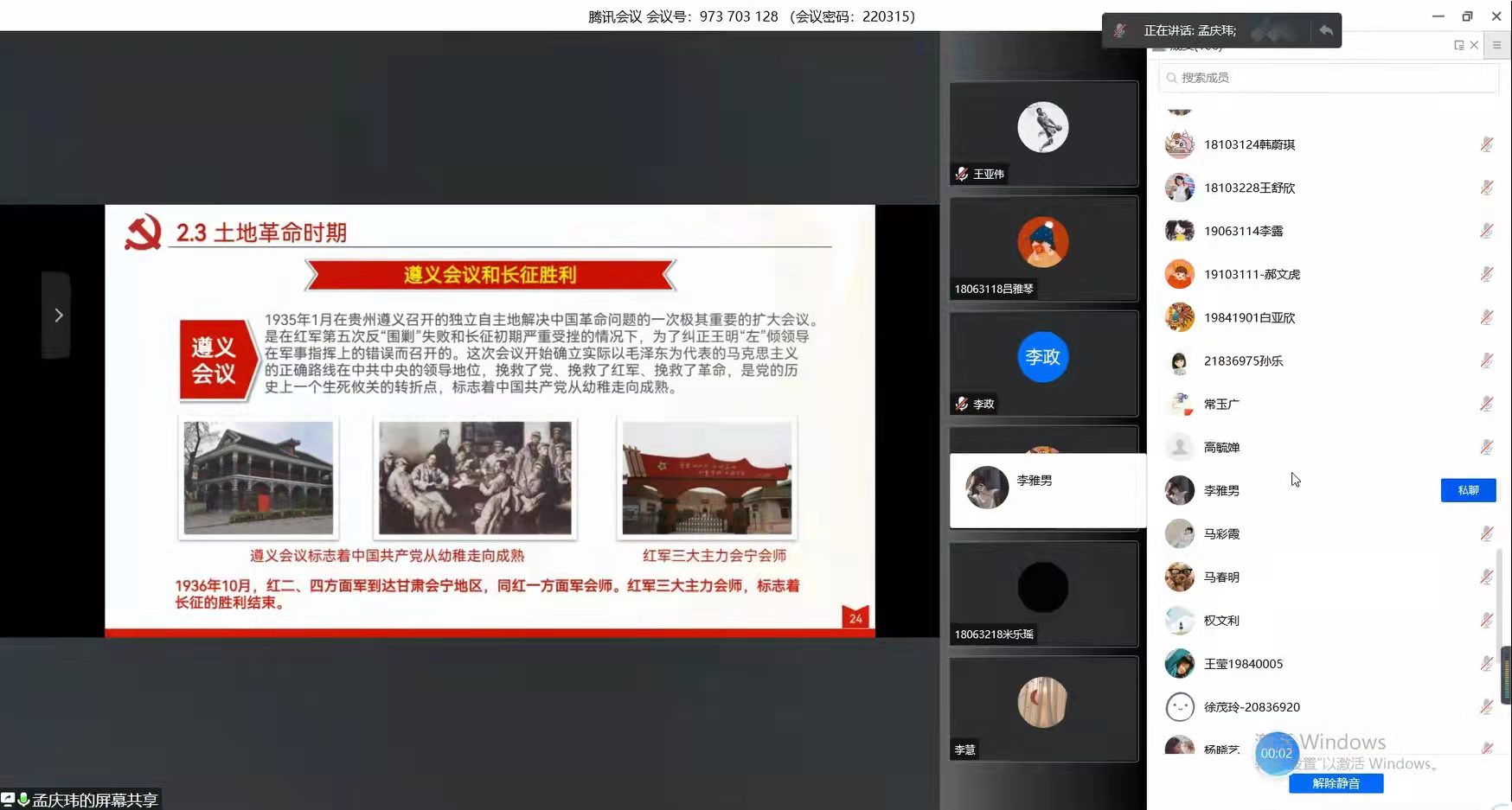1512x810 pixels.
Task: Click the member list vertical scrollbar
Action: click(1499, 596)
